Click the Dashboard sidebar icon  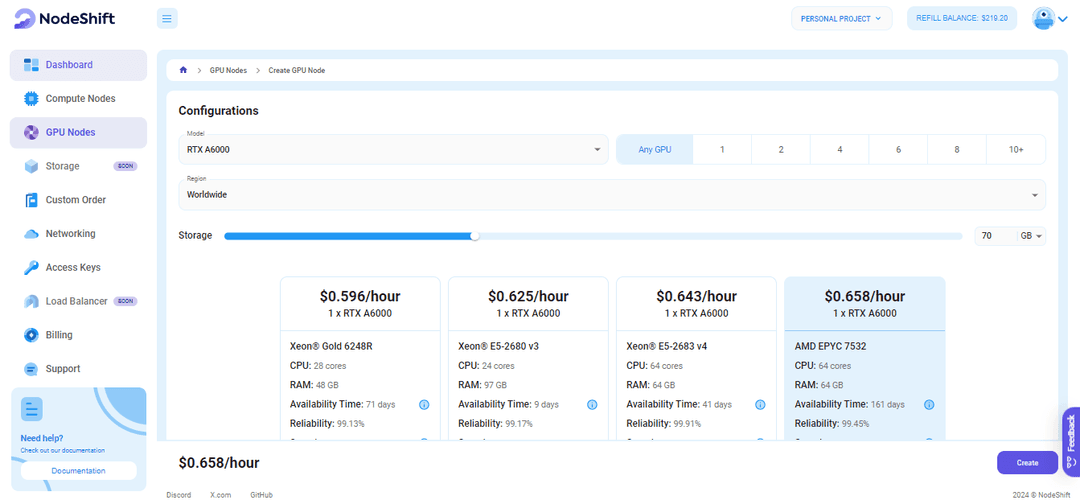(31, 65)
